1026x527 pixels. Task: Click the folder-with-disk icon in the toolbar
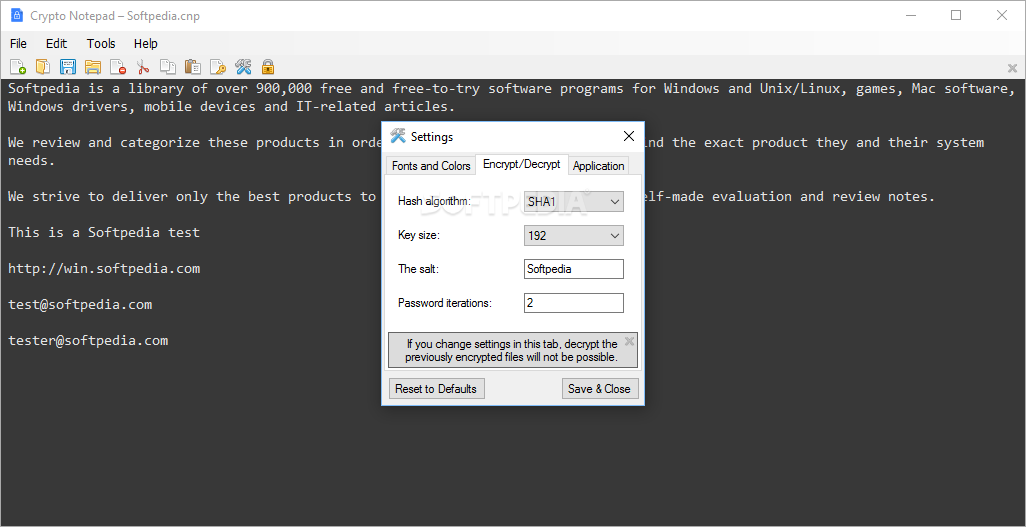(x=93, y=67)
